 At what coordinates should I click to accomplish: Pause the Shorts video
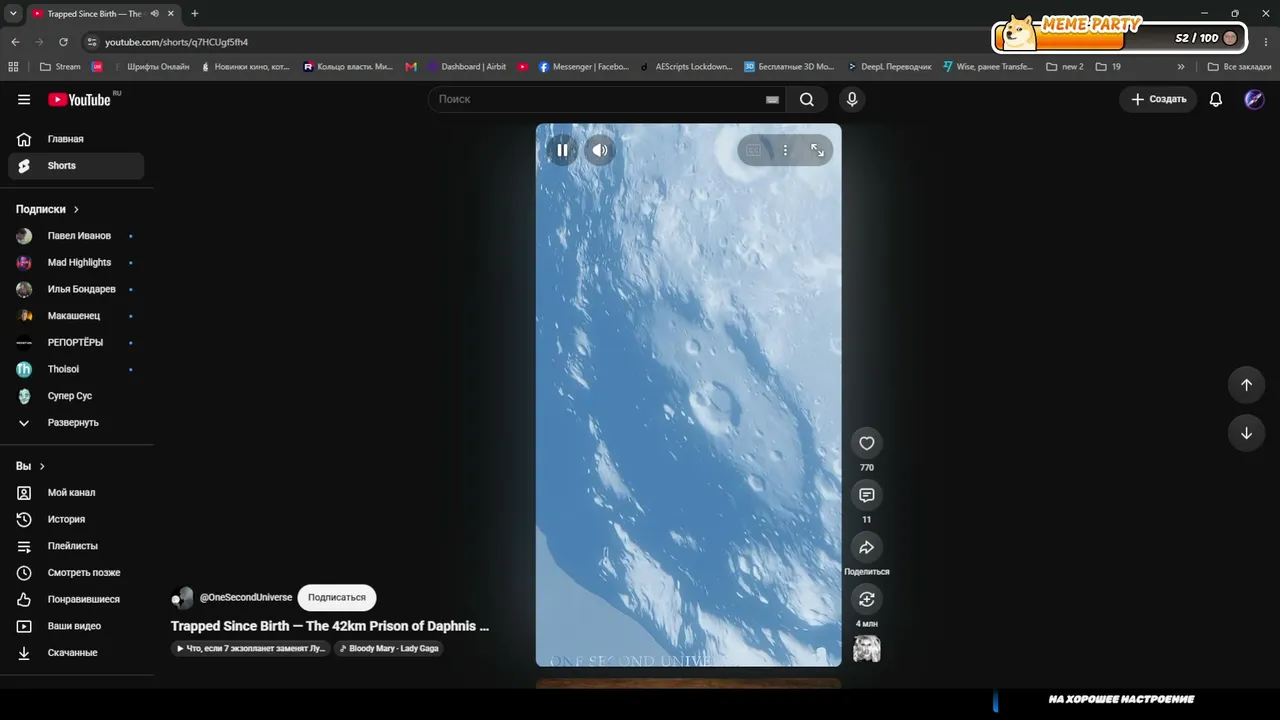tap(562, 150)
